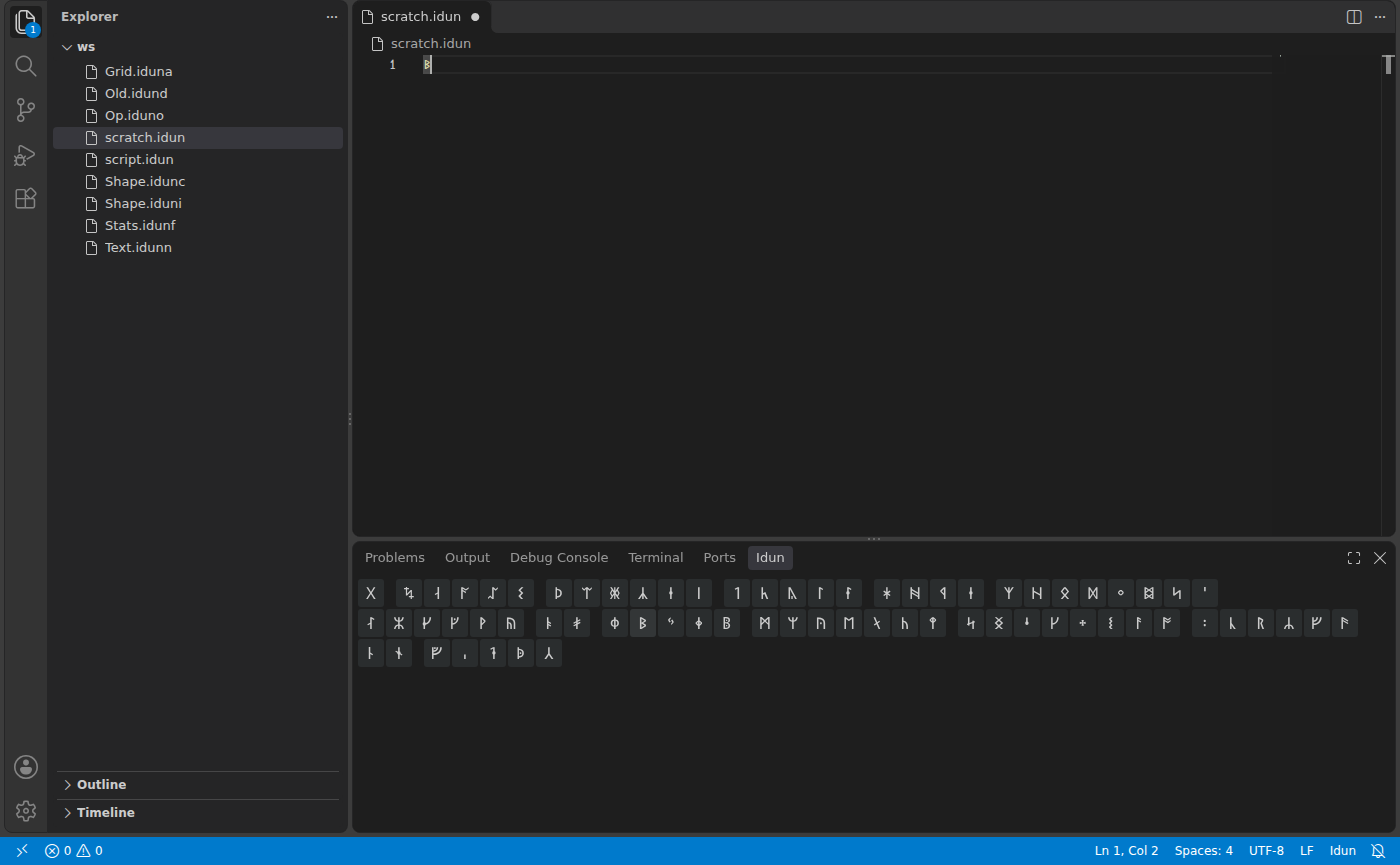The image size is (1400, 865).
Task: Open the Manage gear menu
Action: coord(26,811)
